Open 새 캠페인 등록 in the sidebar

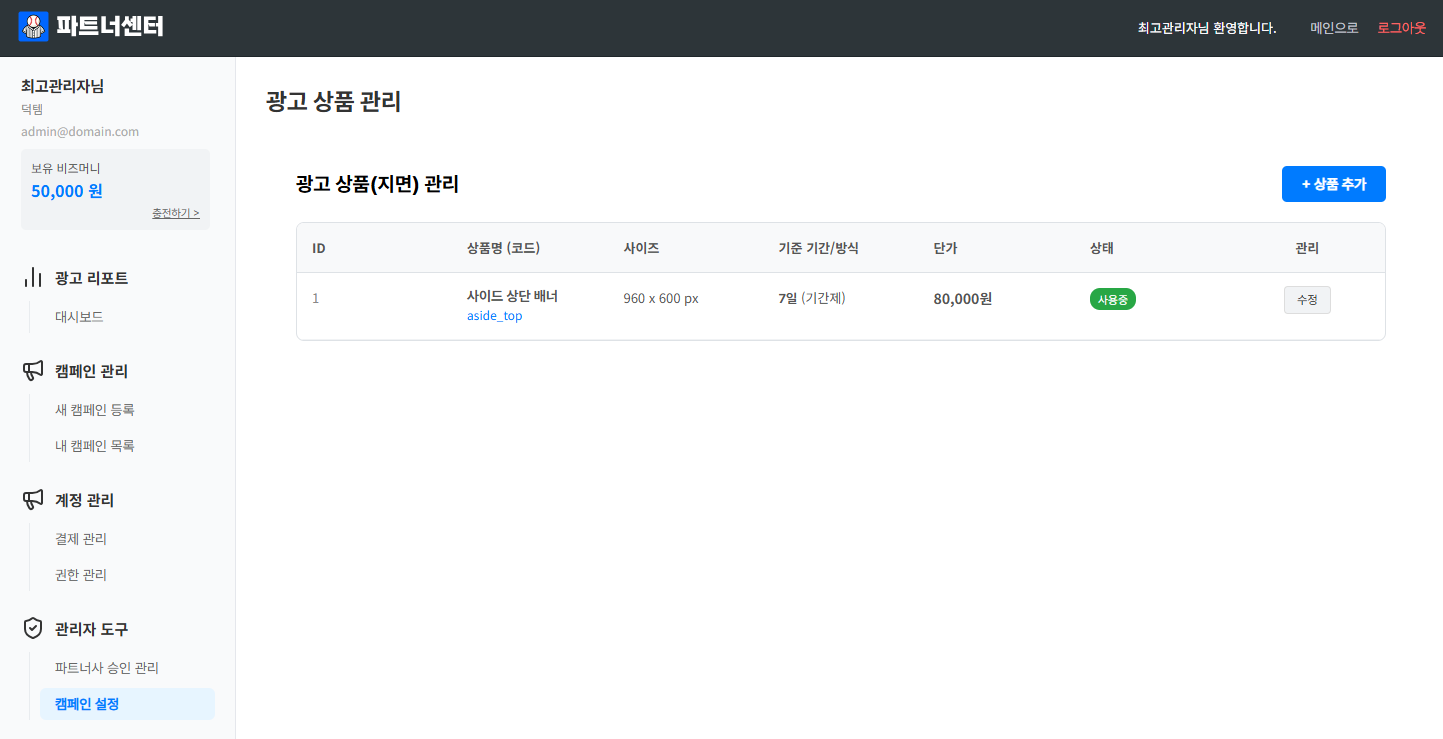[95, 410]
